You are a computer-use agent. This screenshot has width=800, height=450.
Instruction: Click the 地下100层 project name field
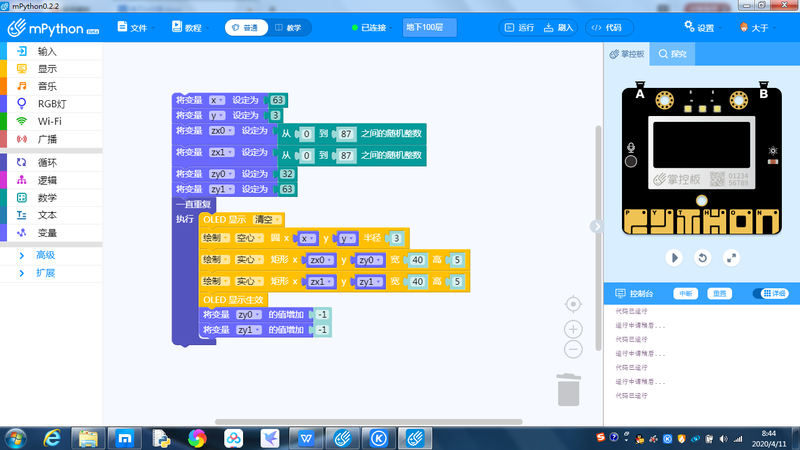431,28
